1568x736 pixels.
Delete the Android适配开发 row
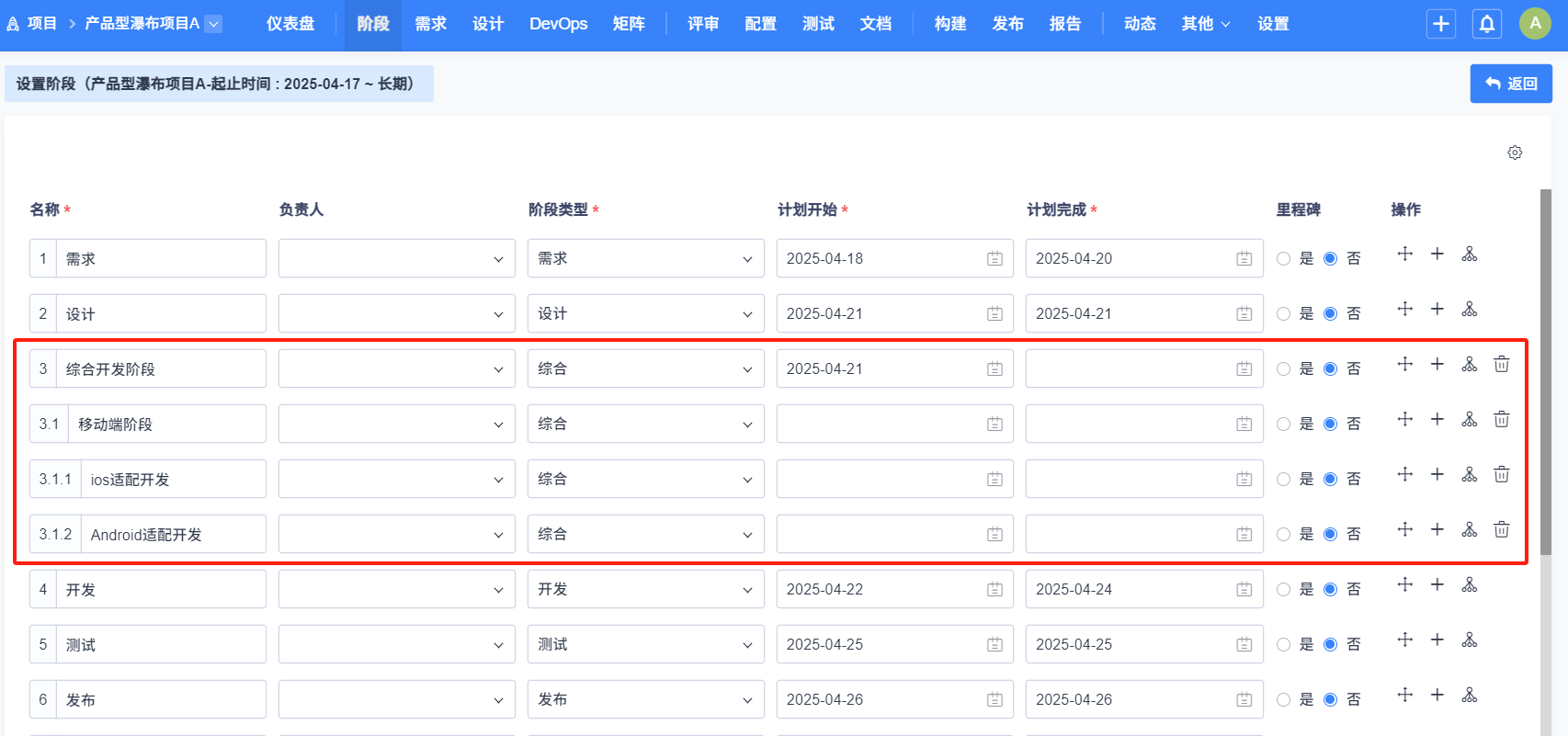(x=1501, y=530)
